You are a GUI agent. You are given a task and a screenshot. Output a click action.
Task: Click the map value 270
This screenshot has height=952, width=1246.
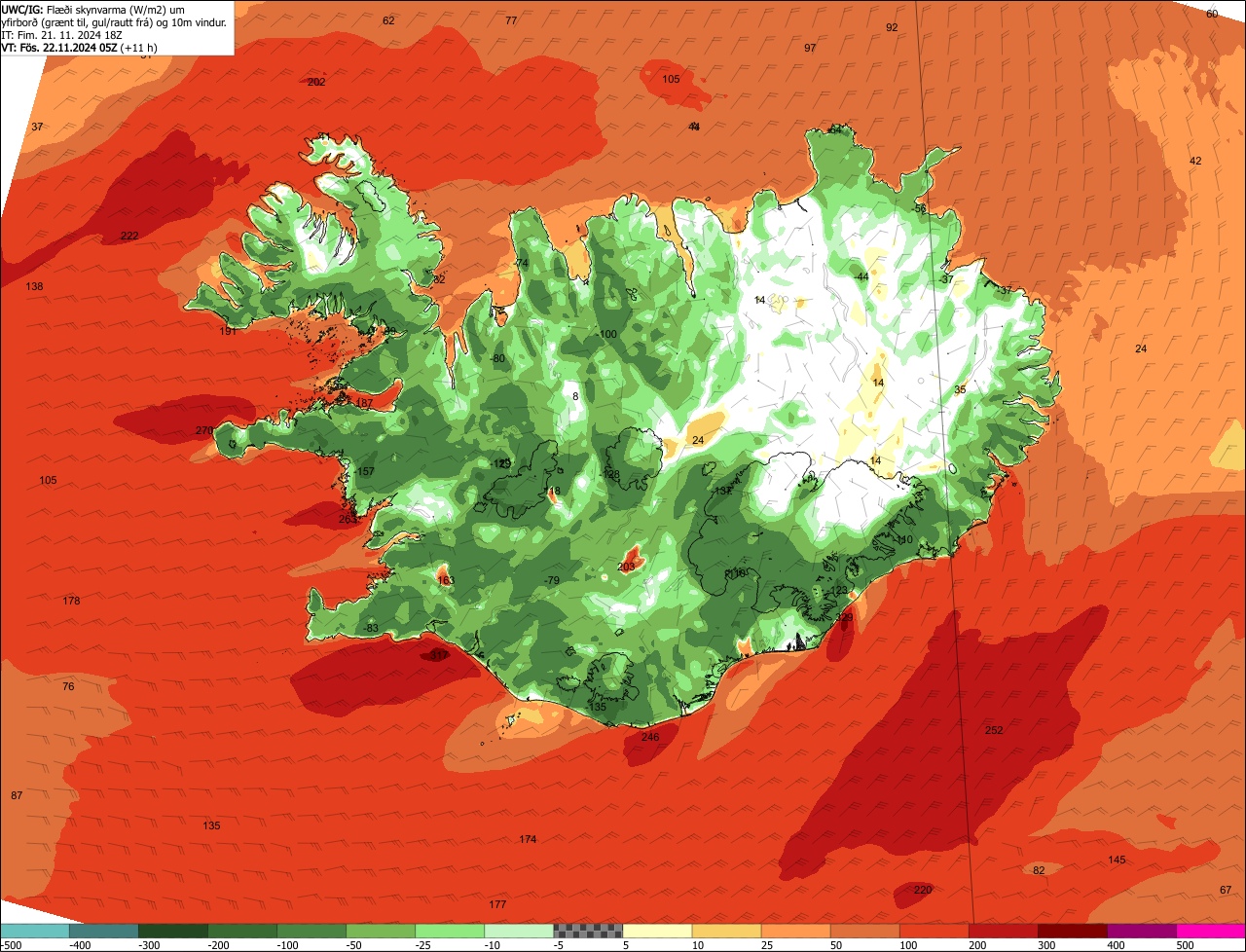[204, 430]
